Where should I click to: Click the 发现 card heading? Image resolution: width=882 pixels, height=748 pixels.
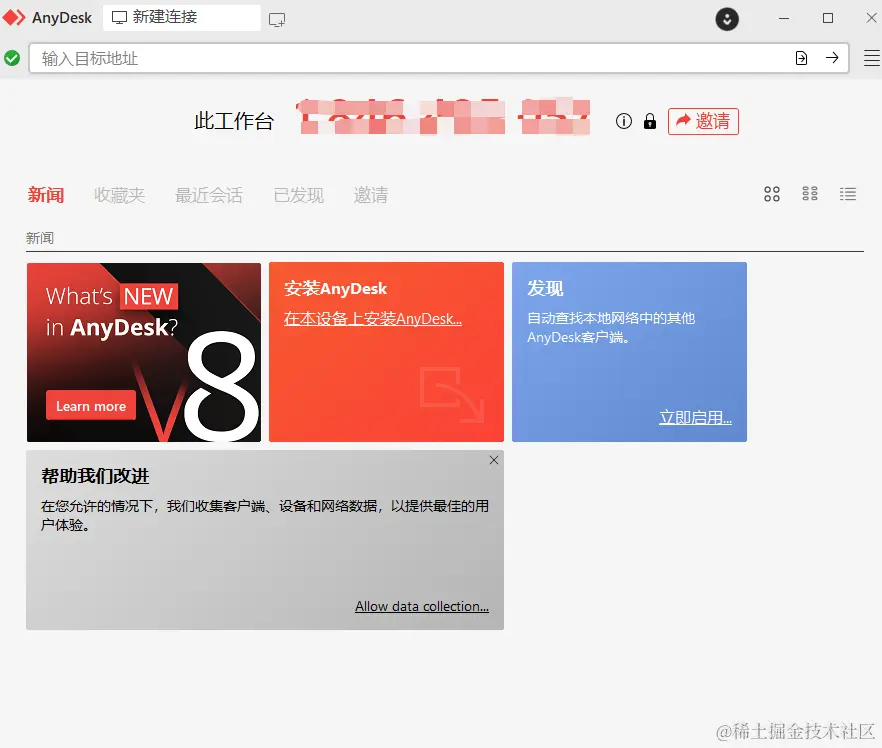click(x=544, y=289)
